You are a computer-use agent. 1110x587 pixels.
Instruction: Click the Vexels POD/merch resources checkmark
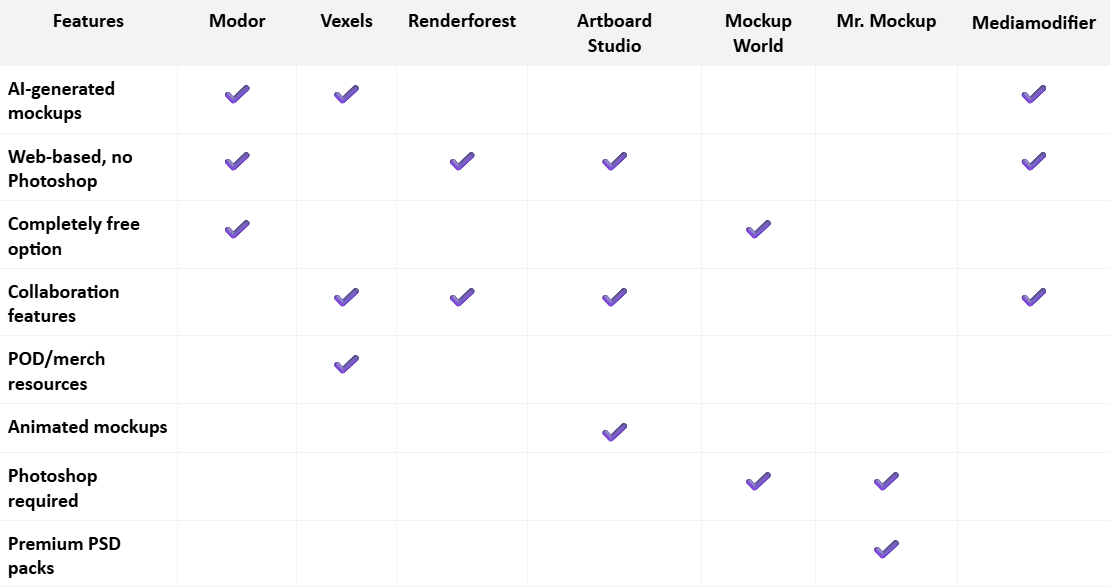tap(346, 364)
